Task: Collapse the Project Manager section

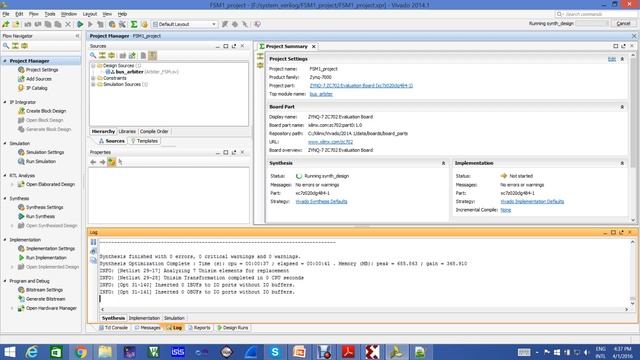Action: tap(5, 61)
